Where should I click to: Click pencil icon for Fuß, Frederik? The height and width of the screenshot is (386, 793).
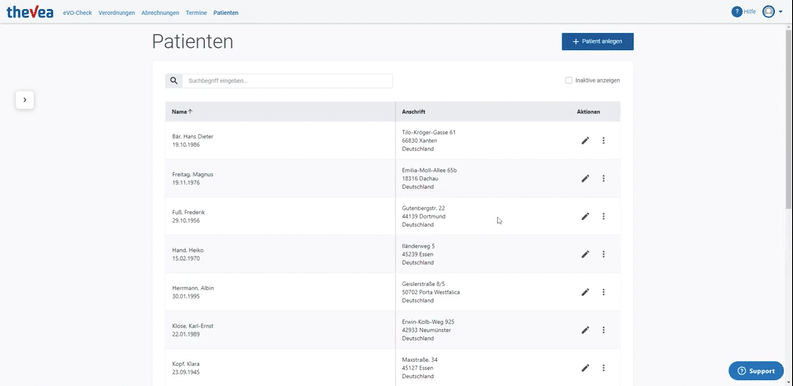585,217
